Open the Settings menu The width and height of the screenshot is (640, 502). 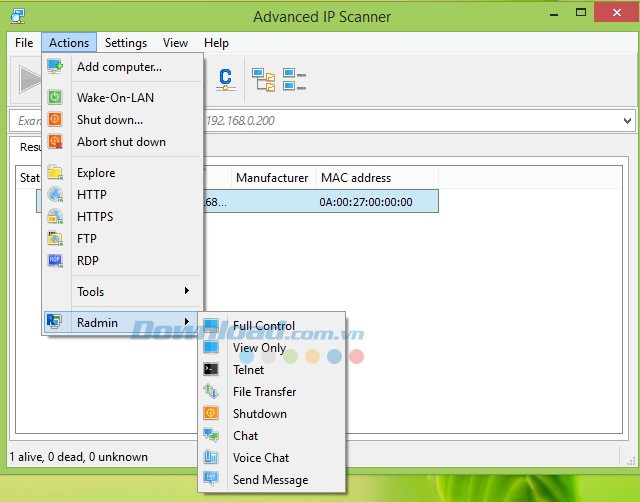[x=126, y=43]
